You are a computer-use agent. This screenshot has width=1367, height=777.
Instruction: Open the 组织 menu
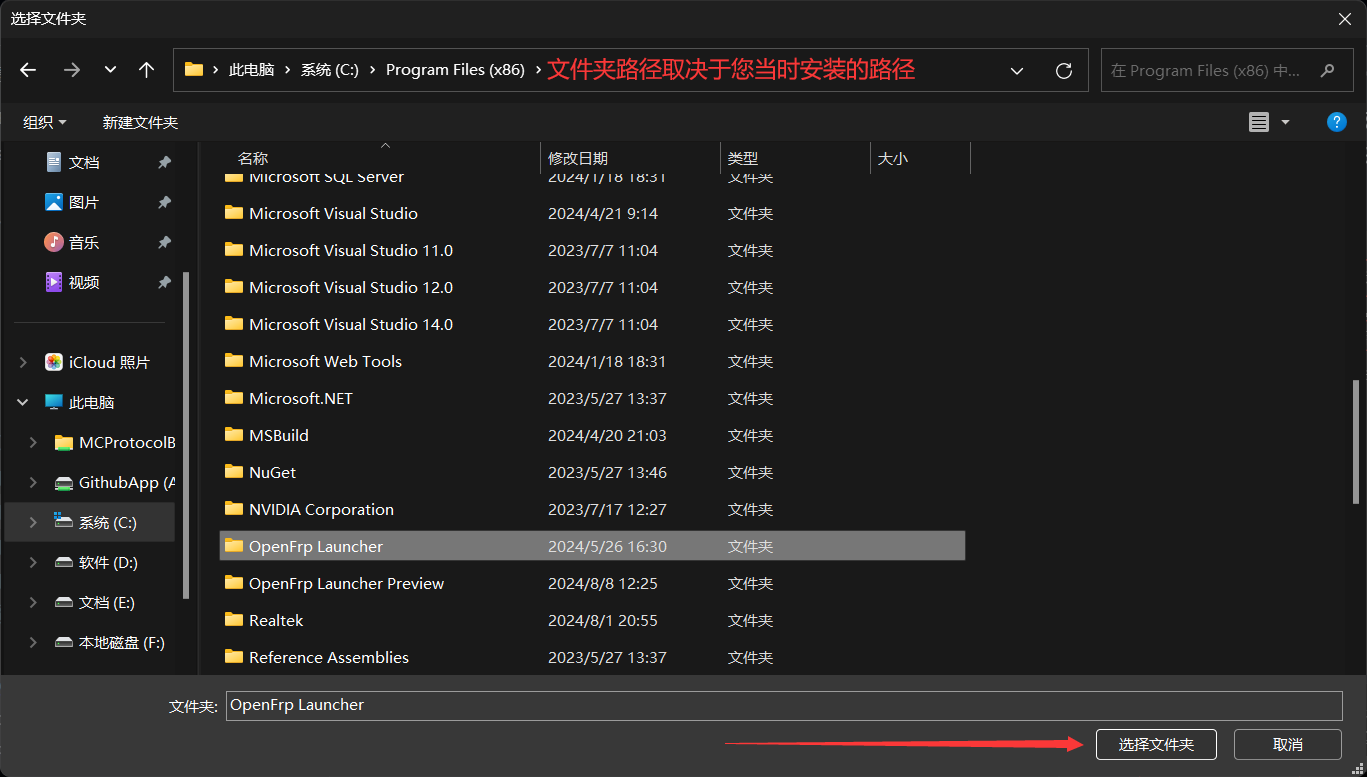pos(45,122)
